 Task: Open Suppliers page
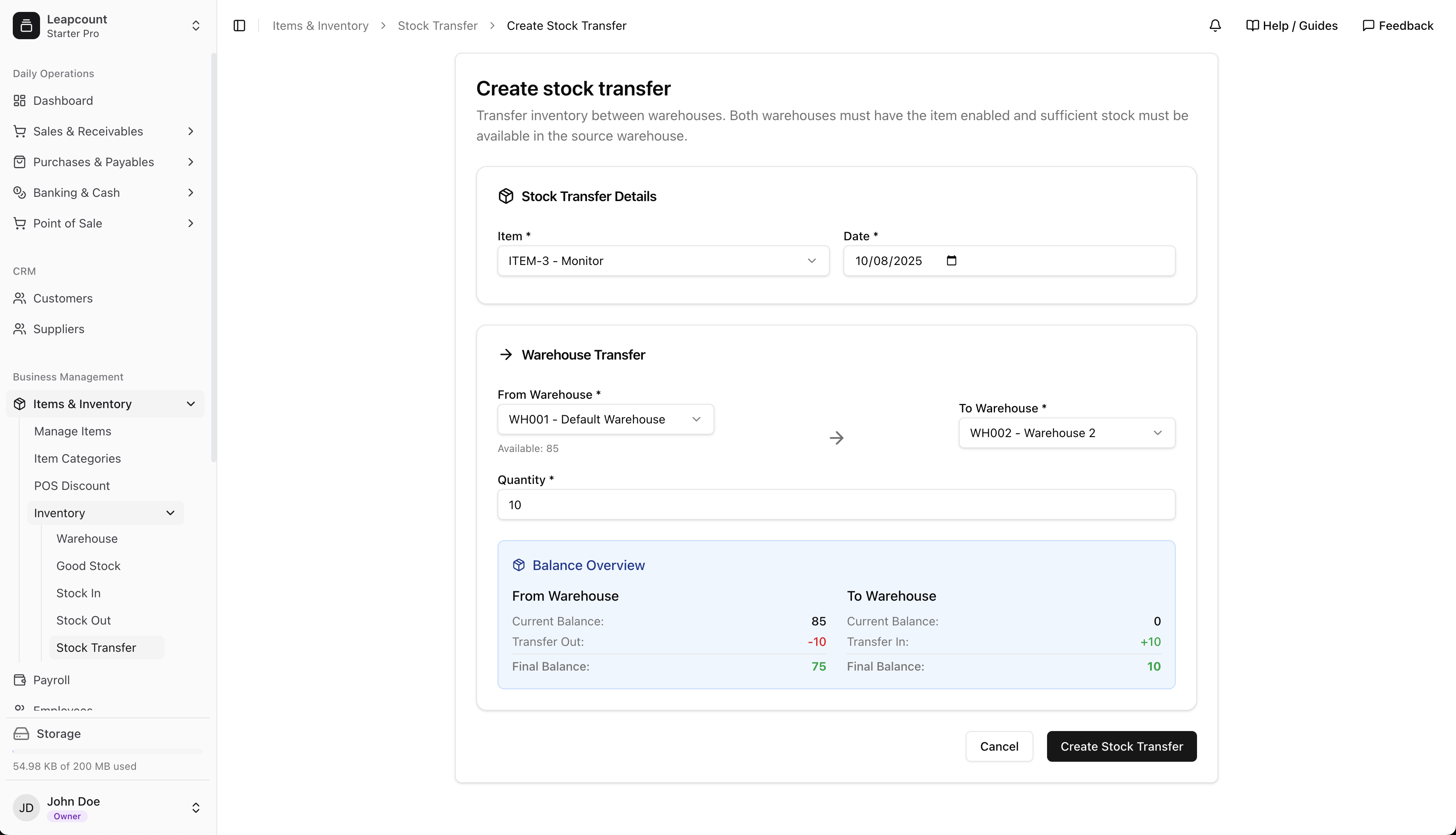pos(58,329)
